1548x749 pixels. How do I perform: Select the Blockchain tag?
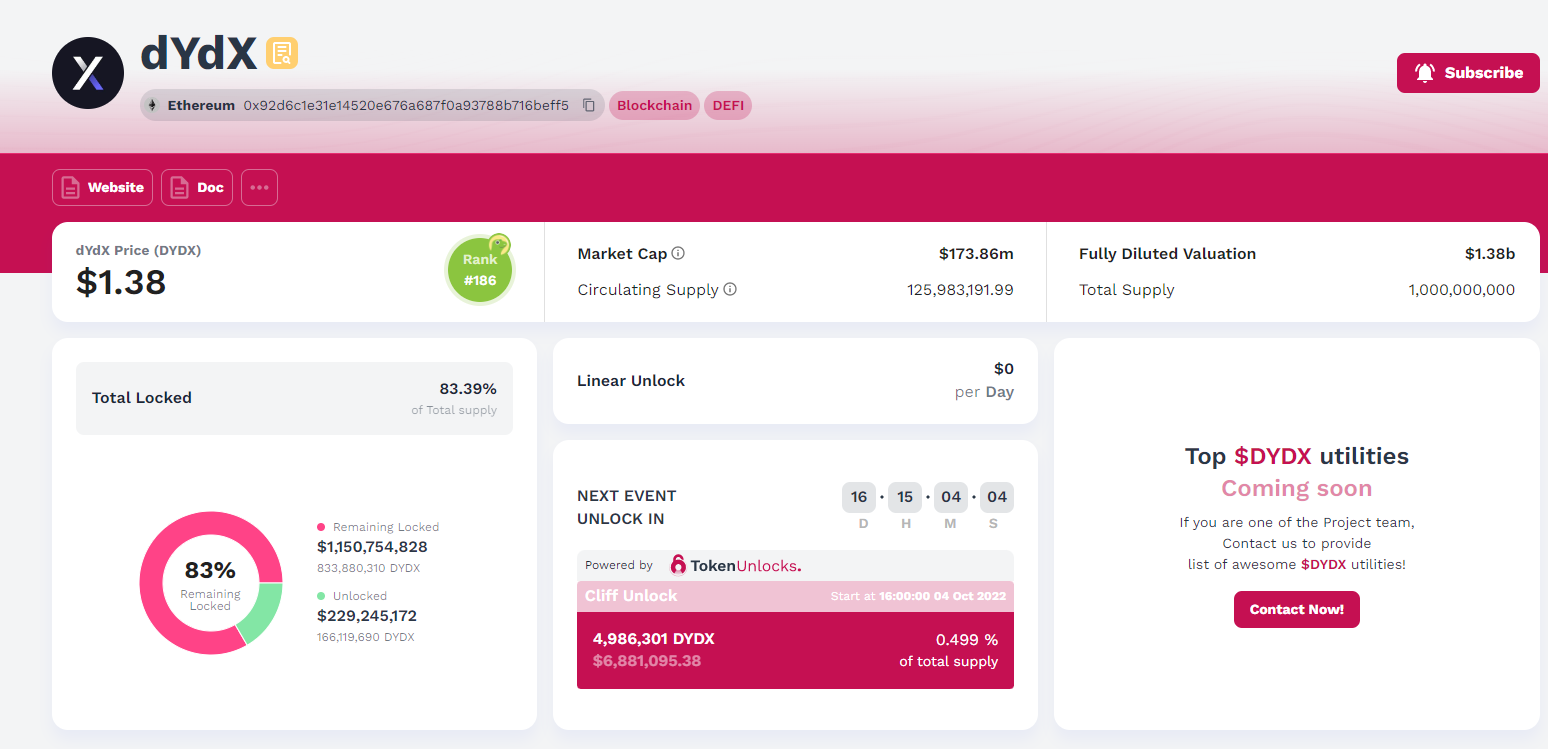(654, 105)
